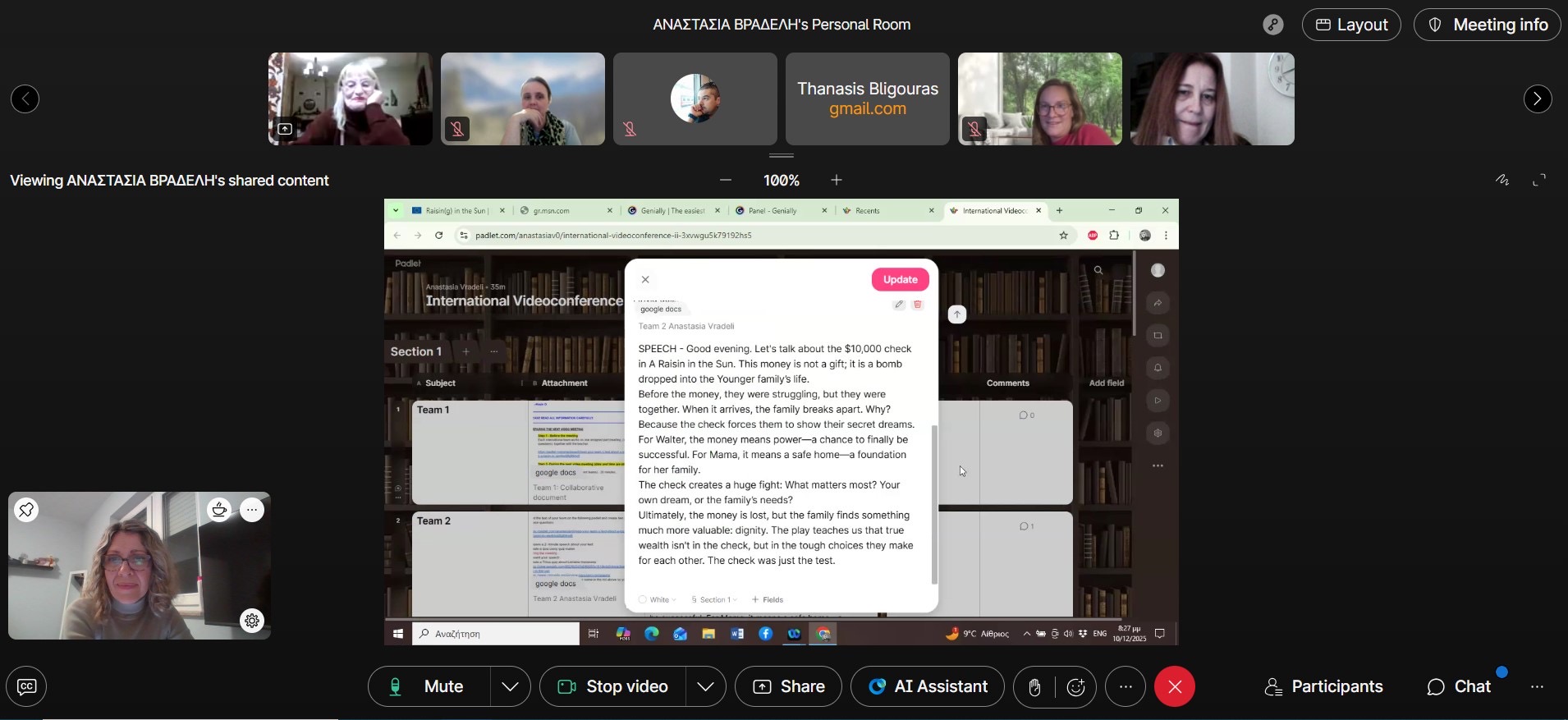Zoom in shared content with plus

(x=837, y=181)
